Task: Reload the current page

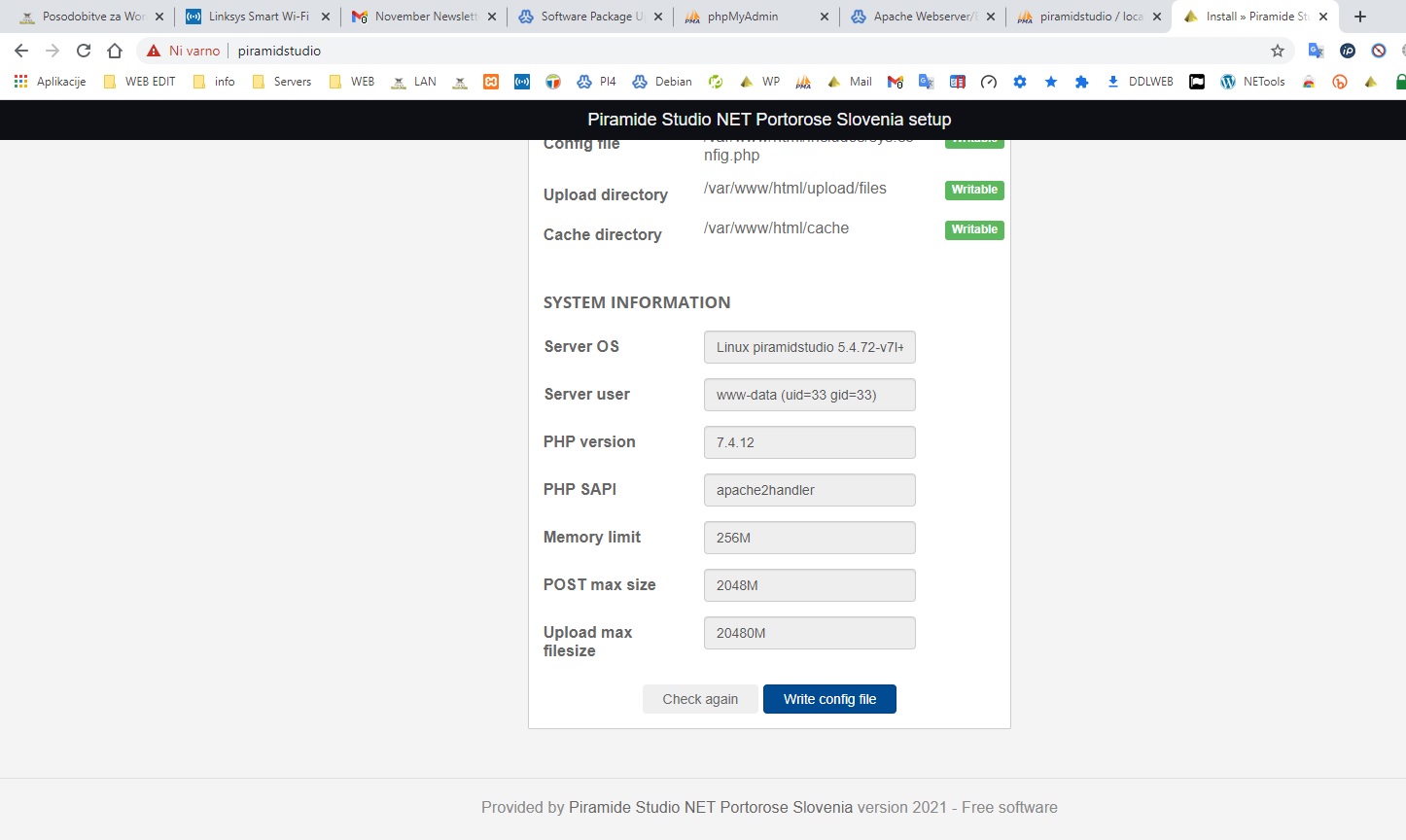Action: (x=84, y=51)
